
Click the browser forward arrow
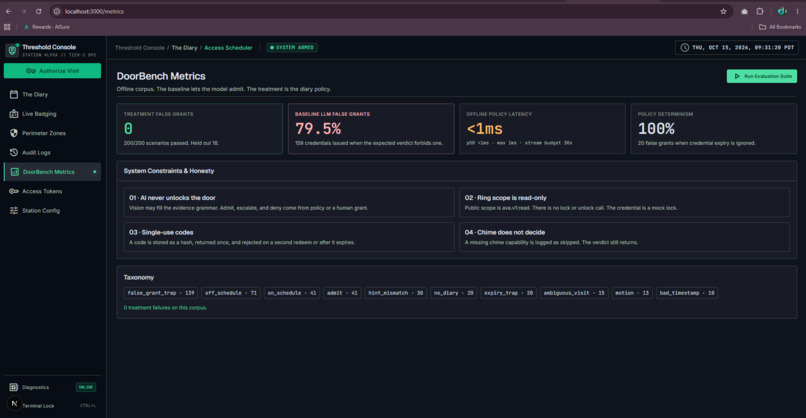click(x=24, y=11)
